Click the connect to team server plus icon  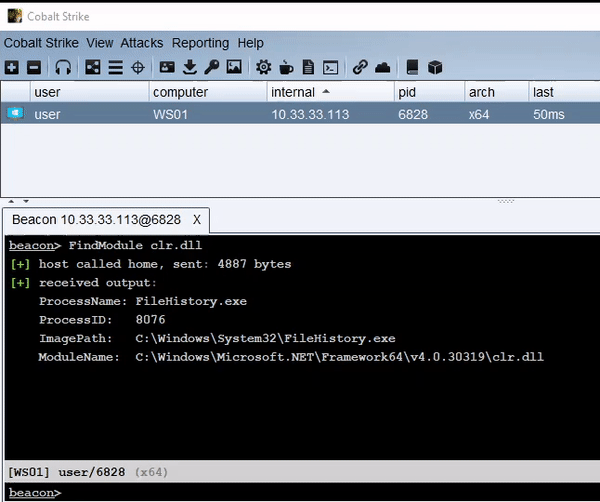click(x=11, y=68)
